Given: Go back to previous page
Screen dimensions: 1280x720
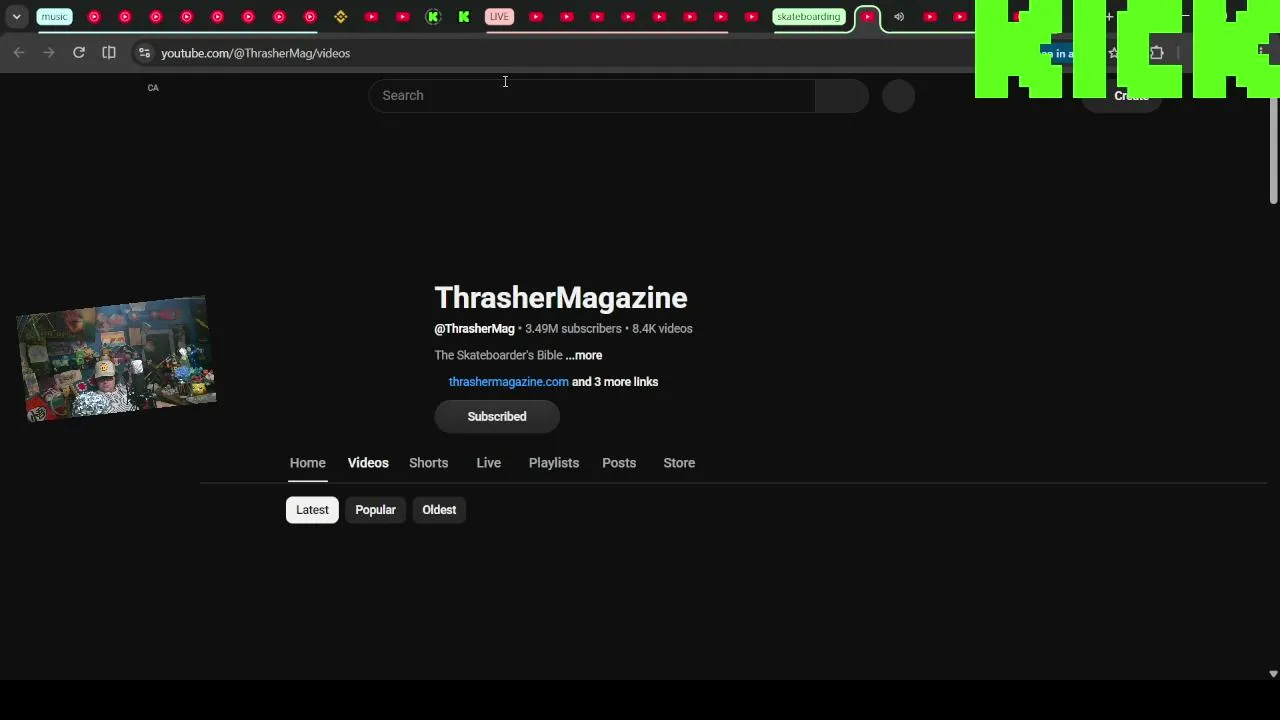Looking at the screenshot, I should click(x=19, y=53).
